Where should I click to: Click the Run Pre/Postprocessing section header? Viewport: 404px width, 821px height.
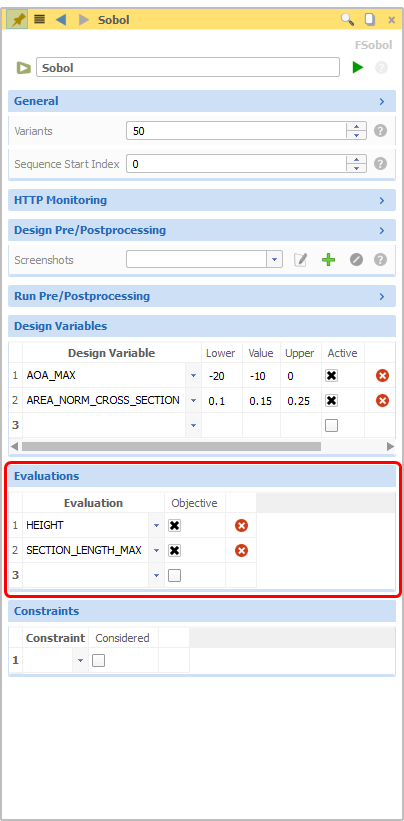point(202,296)
